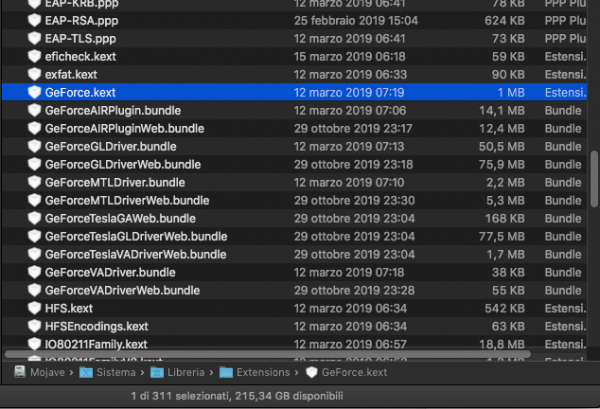
Task: Click the icon of GeForceTeslaVADriverWeb.bundle
Action: (34, 254)
